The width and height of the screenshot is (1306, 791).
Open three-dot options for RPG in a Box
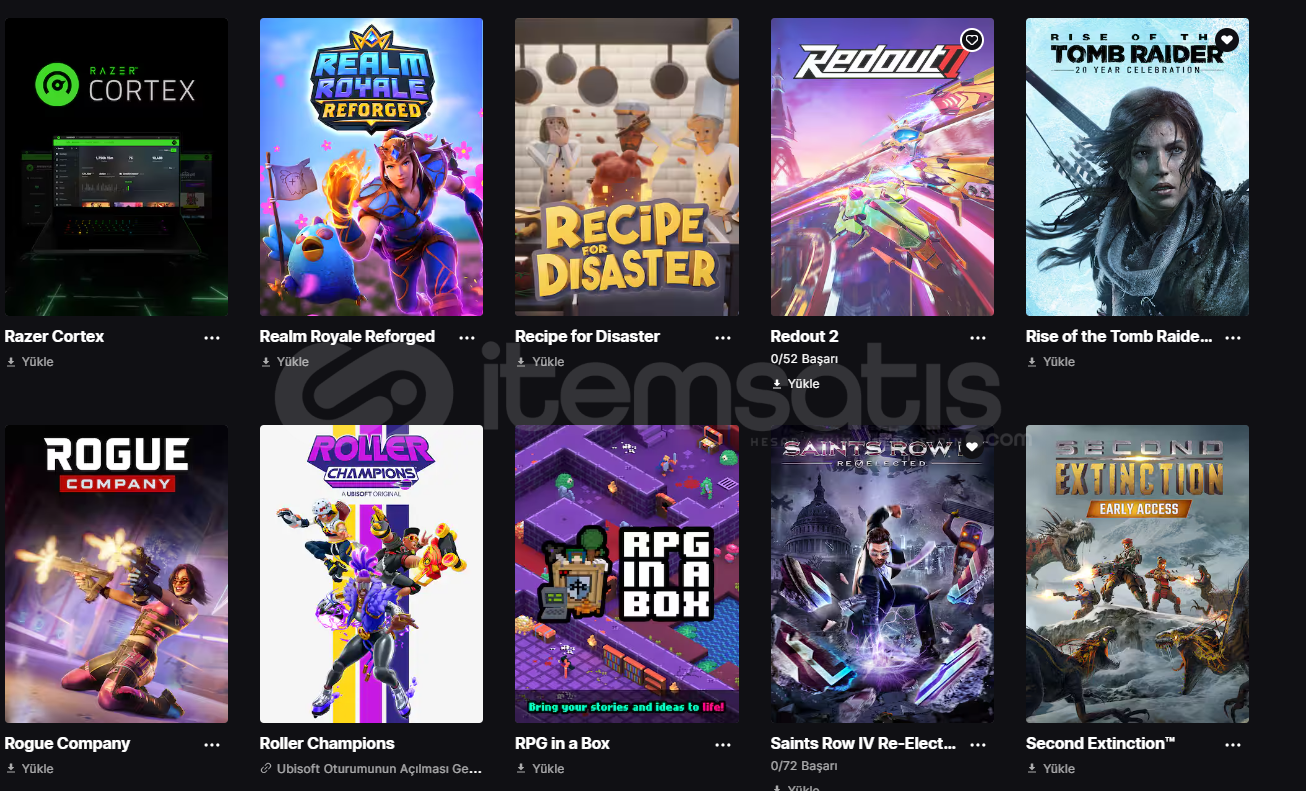click(723, 745)
